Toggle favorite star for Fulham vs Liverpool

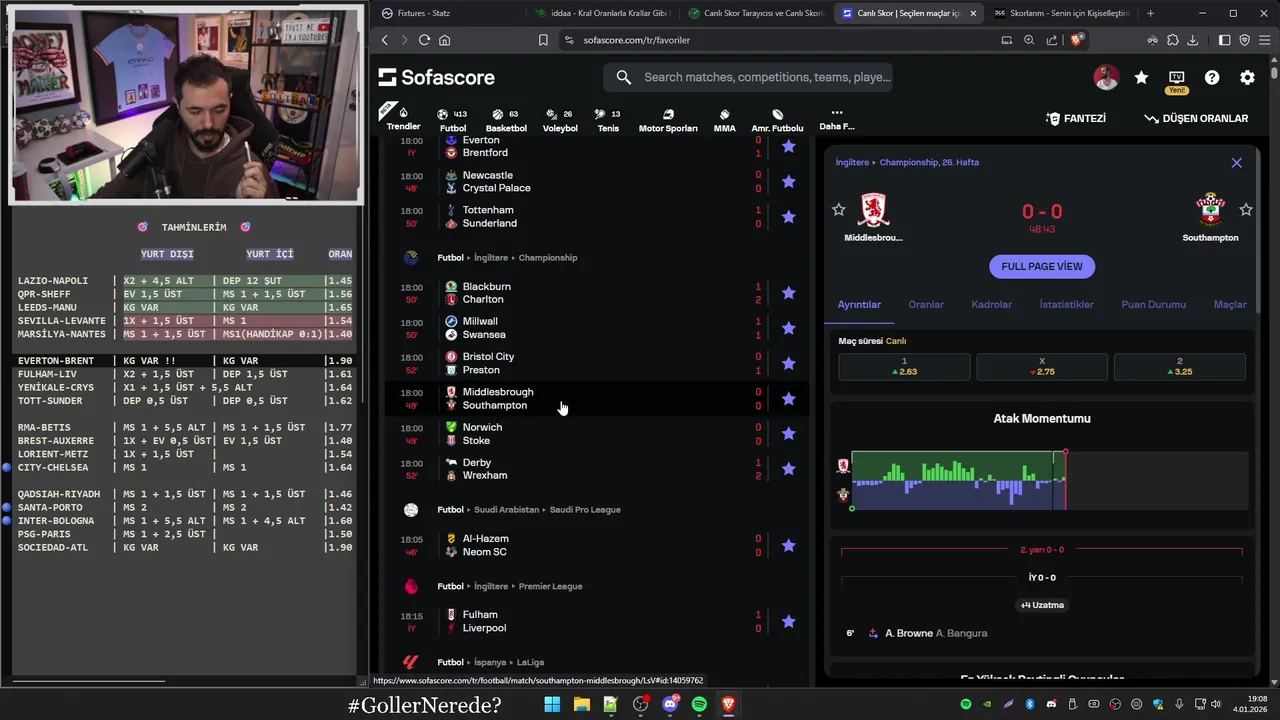click(788, 621)
